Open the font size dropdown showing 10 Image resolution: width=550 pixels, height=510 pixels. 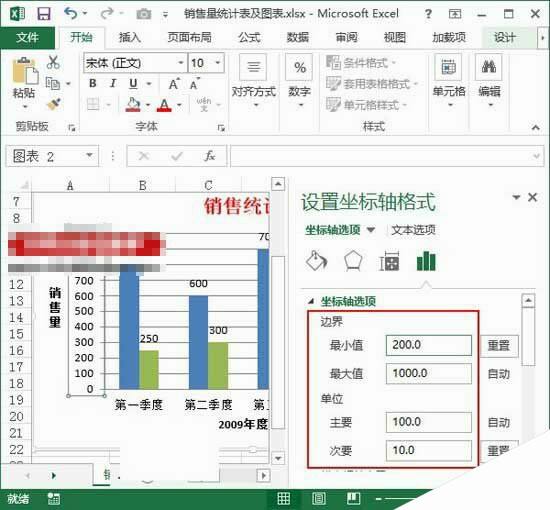coord(218,63)
